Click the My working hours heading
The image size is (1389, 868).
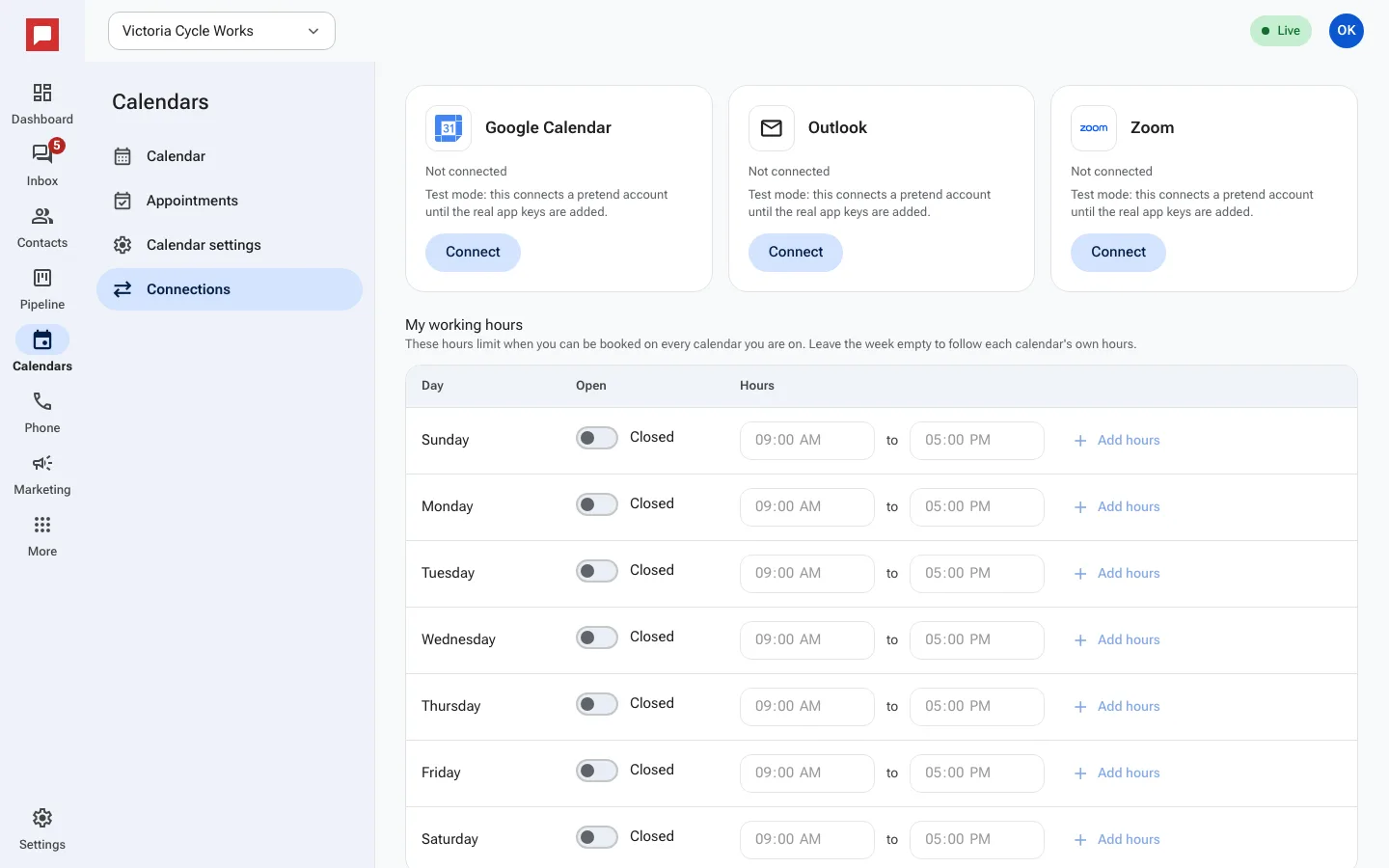[x=464, y=325]
